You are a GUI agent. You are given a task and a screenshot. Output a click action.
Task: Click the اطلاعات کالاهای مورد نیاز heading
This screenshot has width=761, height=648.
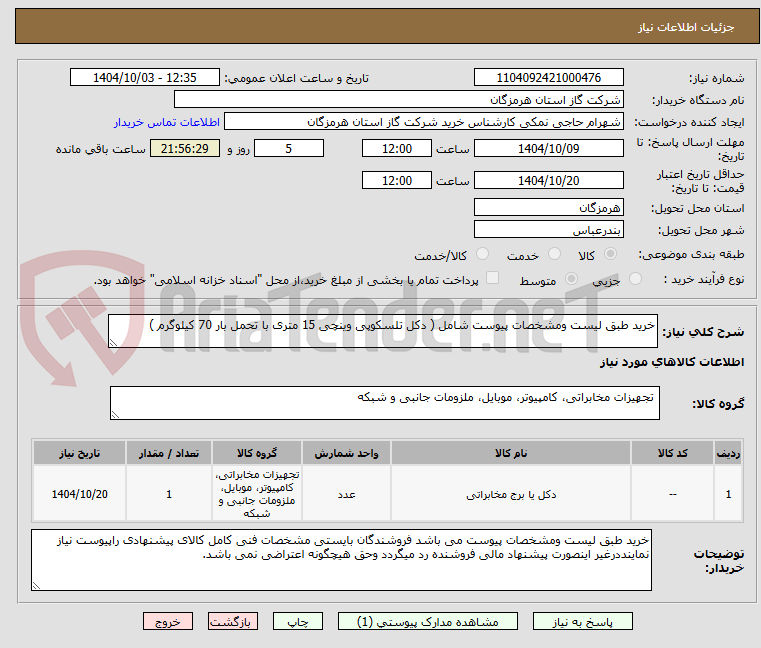pos(672,362)
